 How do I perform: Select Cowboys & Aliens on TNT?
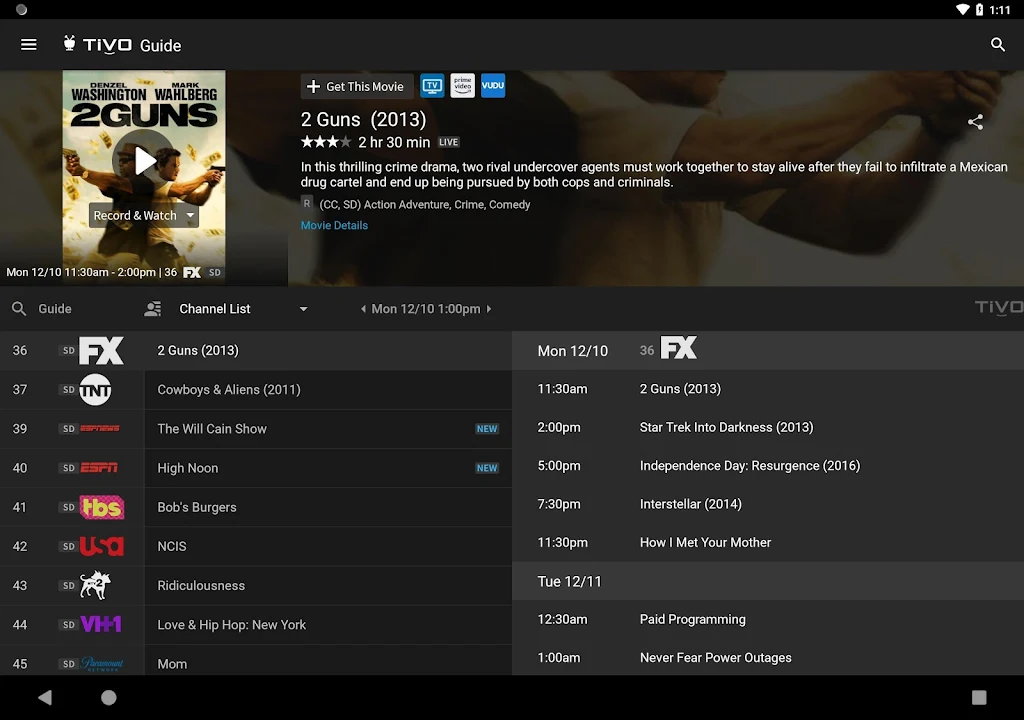tap(229, 390)
